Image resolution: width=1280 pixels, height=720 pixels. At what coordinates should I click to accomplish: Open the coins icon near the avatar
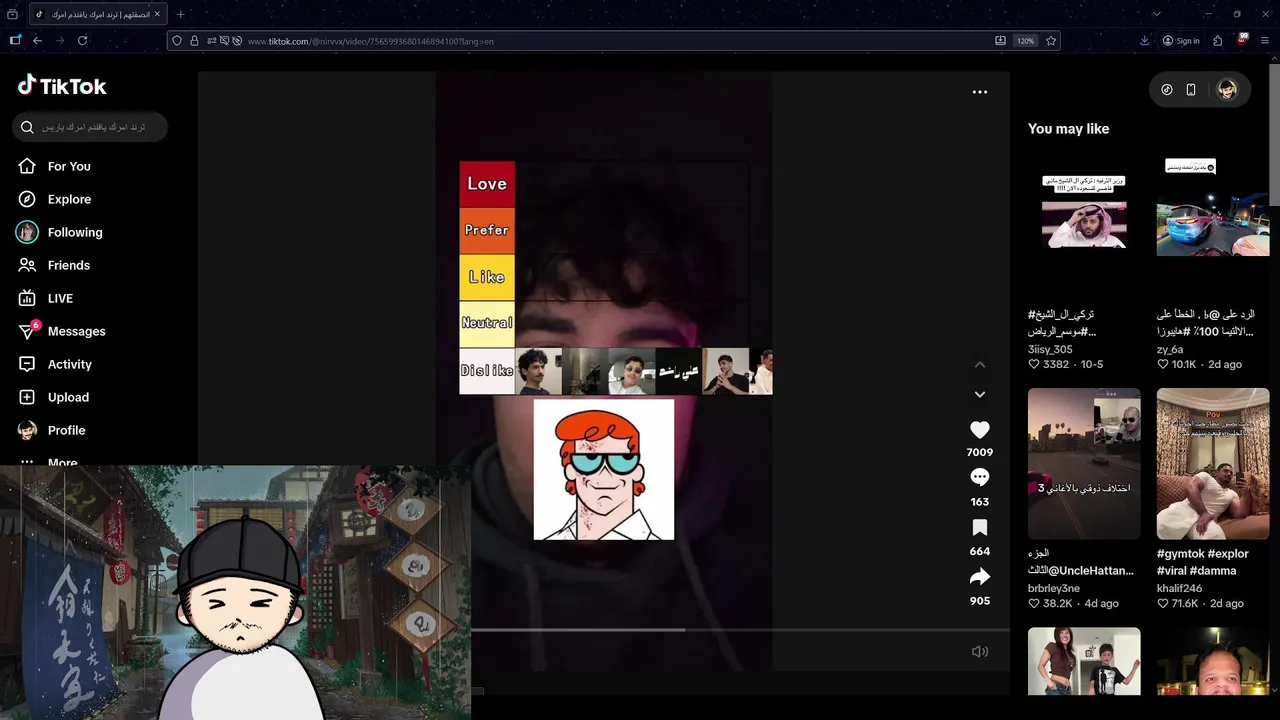coord(1167,90)
